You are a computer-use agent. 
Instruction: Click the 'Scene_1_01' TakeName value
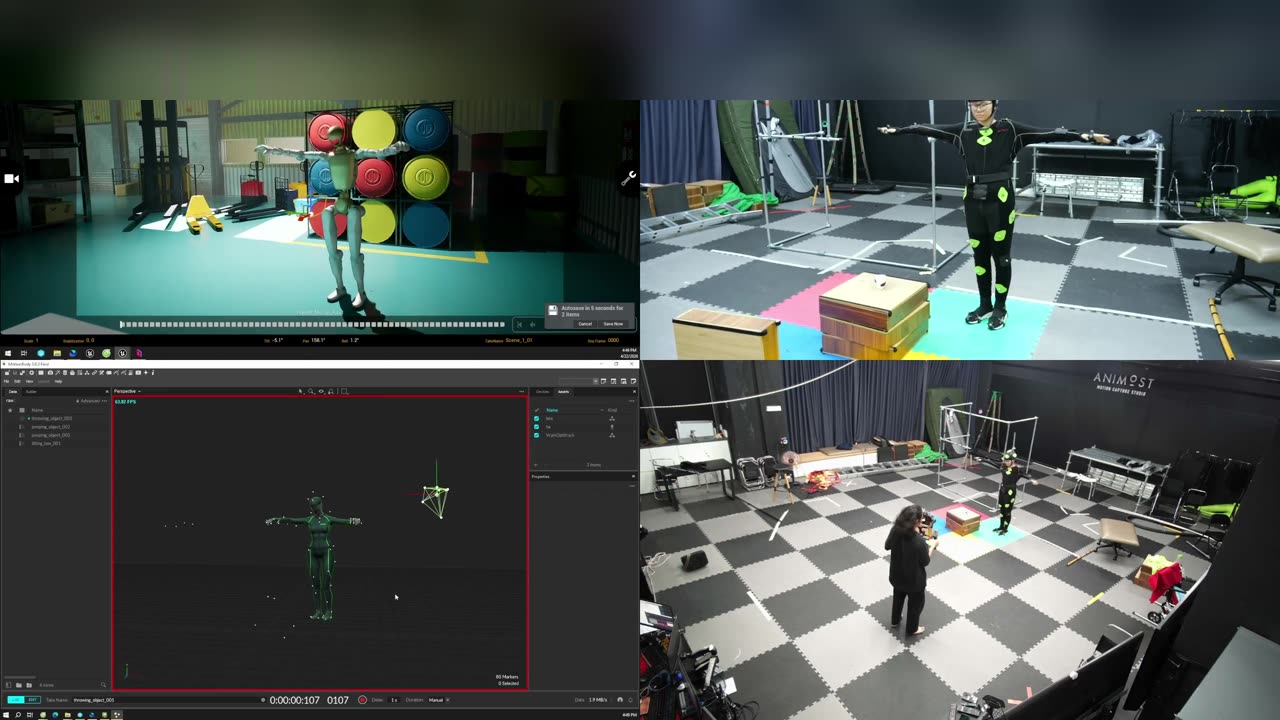519,340
